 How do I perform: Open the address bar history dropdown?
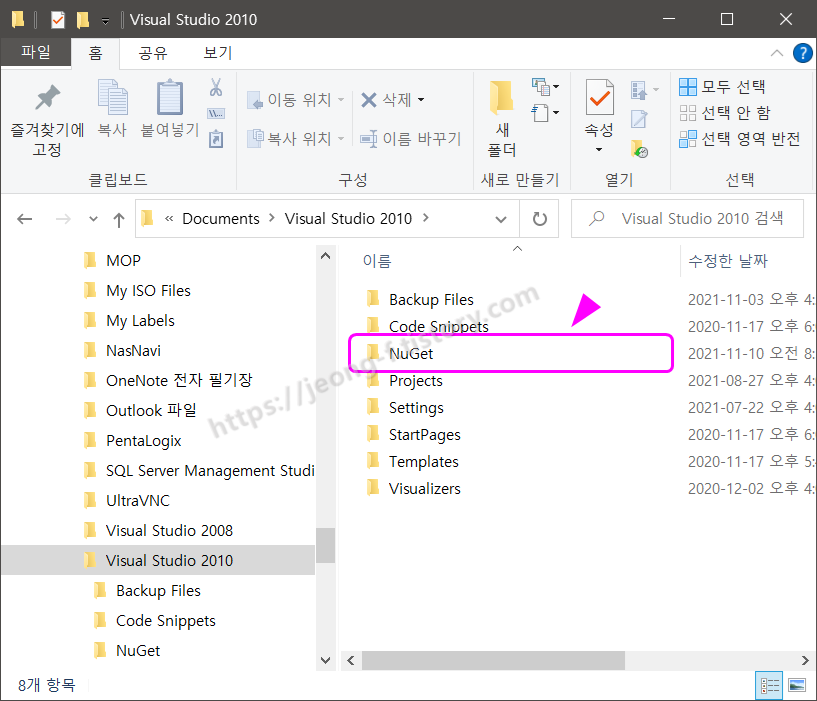coord(501,219)
